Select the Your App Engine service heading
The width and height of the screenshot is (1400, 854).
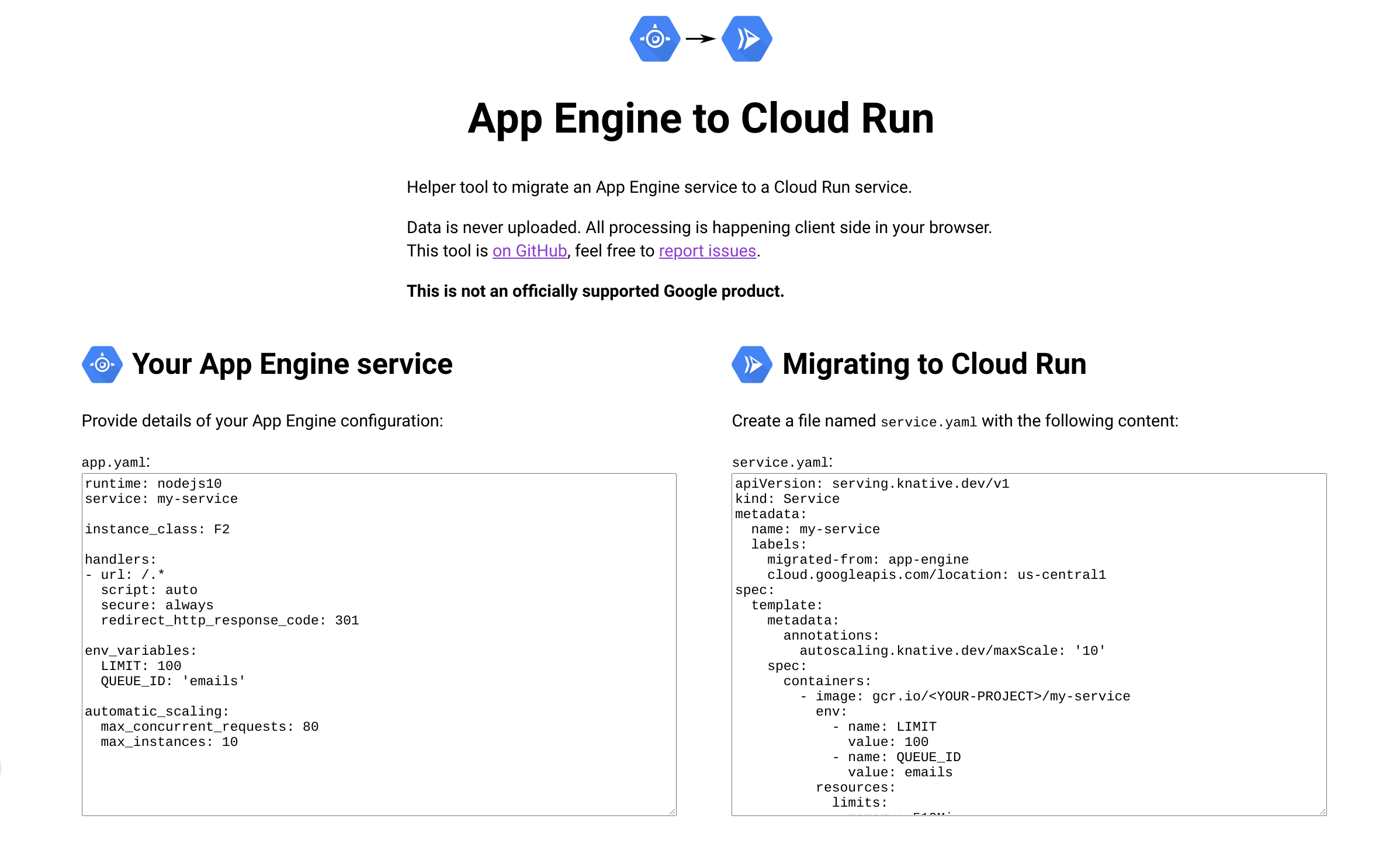pos(292,364)
